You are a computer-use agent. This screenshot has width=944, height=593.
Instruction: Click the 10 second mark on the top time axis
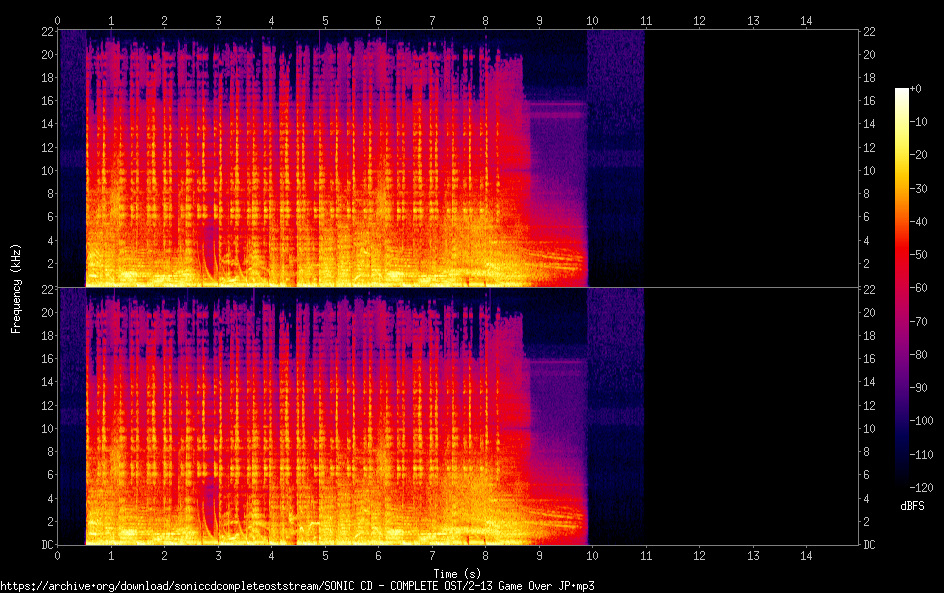[592, 20]
